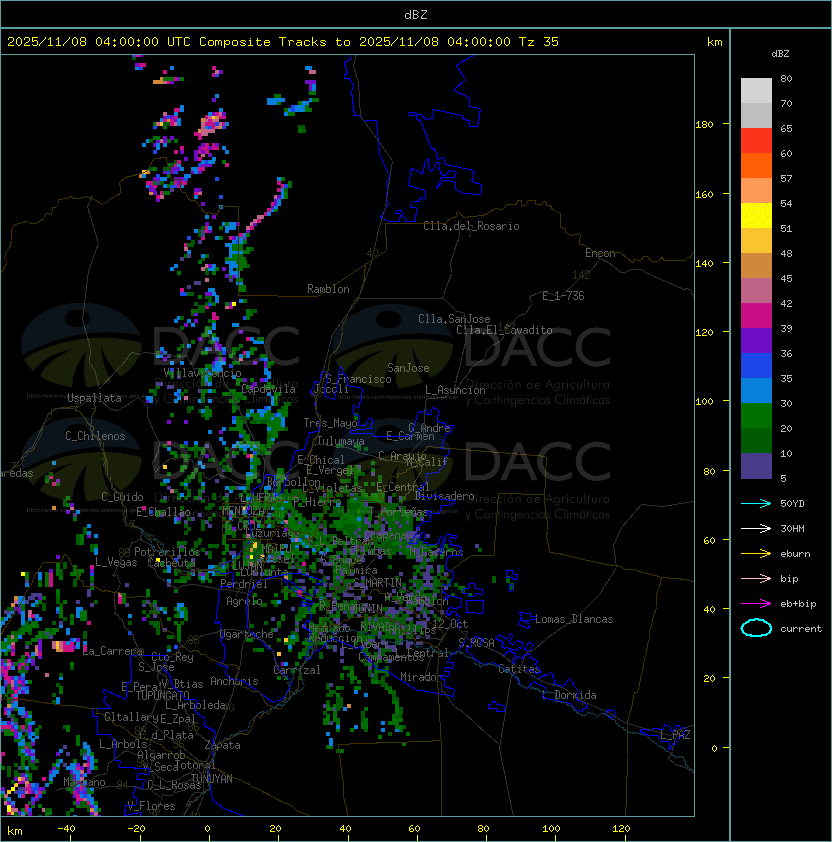Click the Potrerillos map label
Viewport: 832px width, 842px height.
pyautogui.click(x=167, y=552)
